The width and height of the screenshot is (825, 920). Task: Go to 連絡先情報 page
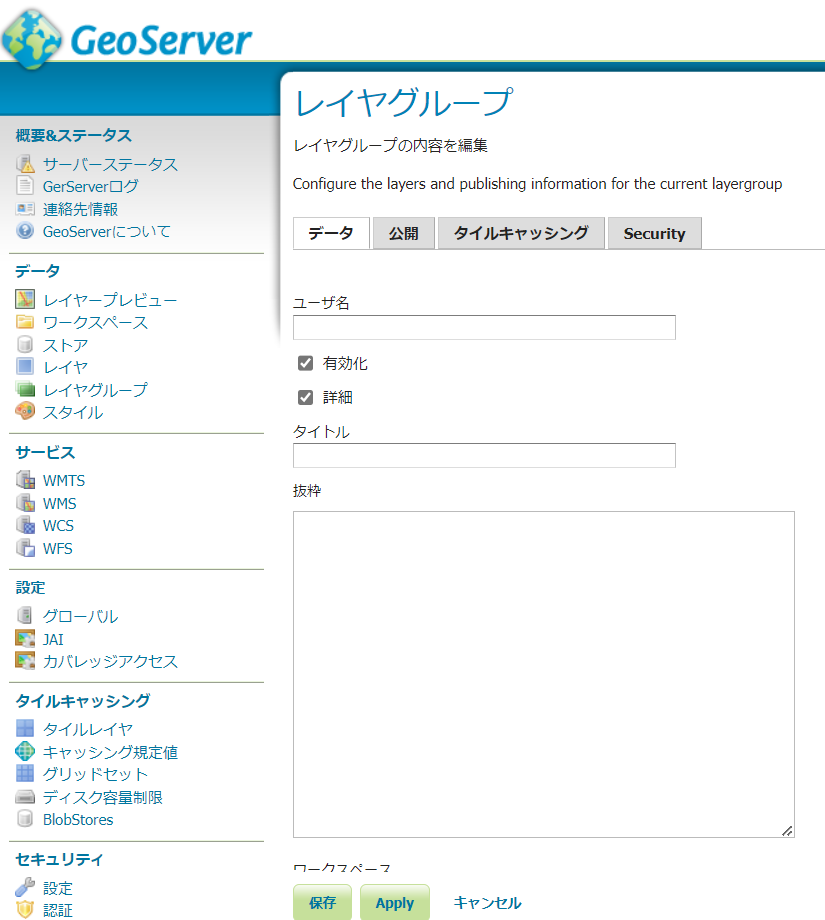tap(80, 209)
